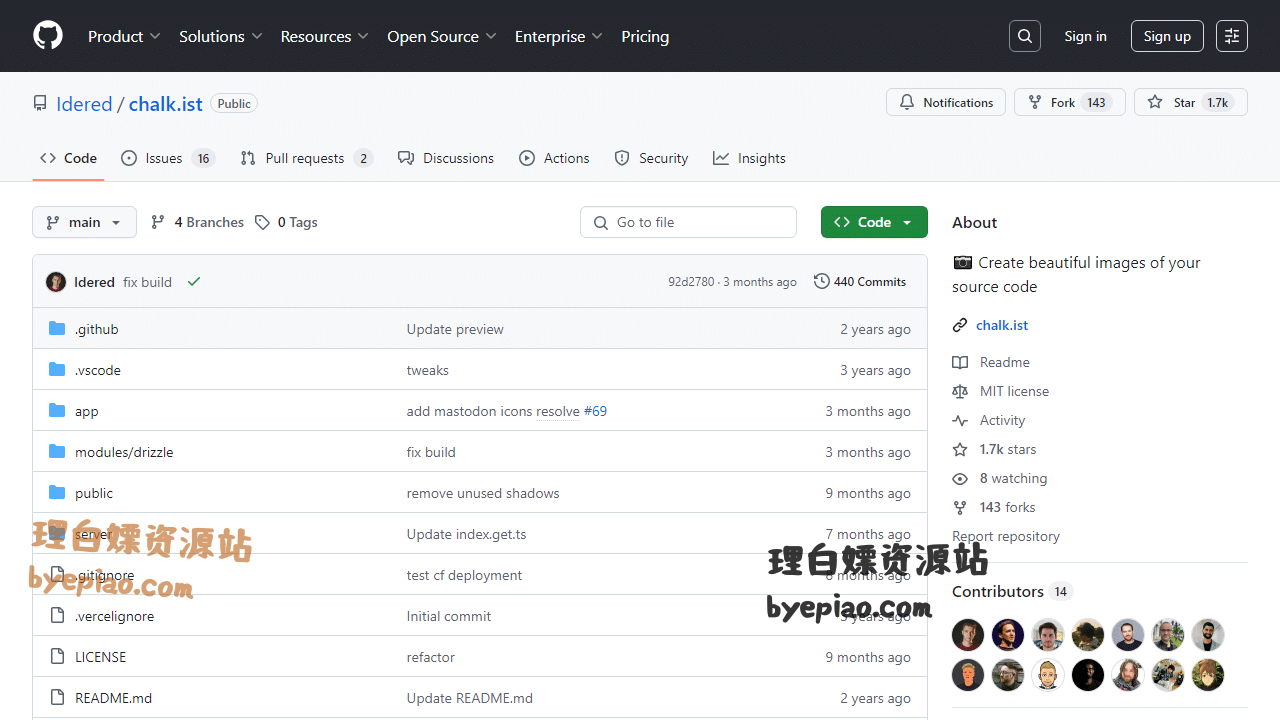Click Idered's avatar in commit bar
The width and height of the screenshot is (1280, 720).
coord(56,282)
